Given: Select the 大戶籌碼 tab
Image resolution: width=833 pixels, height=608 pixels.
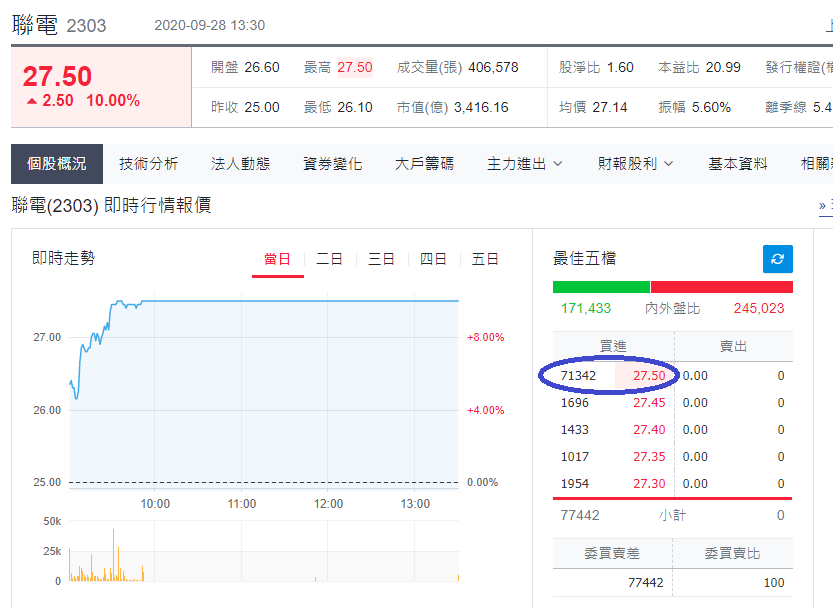Looking at the screenshot, I should tap(424, 164).
